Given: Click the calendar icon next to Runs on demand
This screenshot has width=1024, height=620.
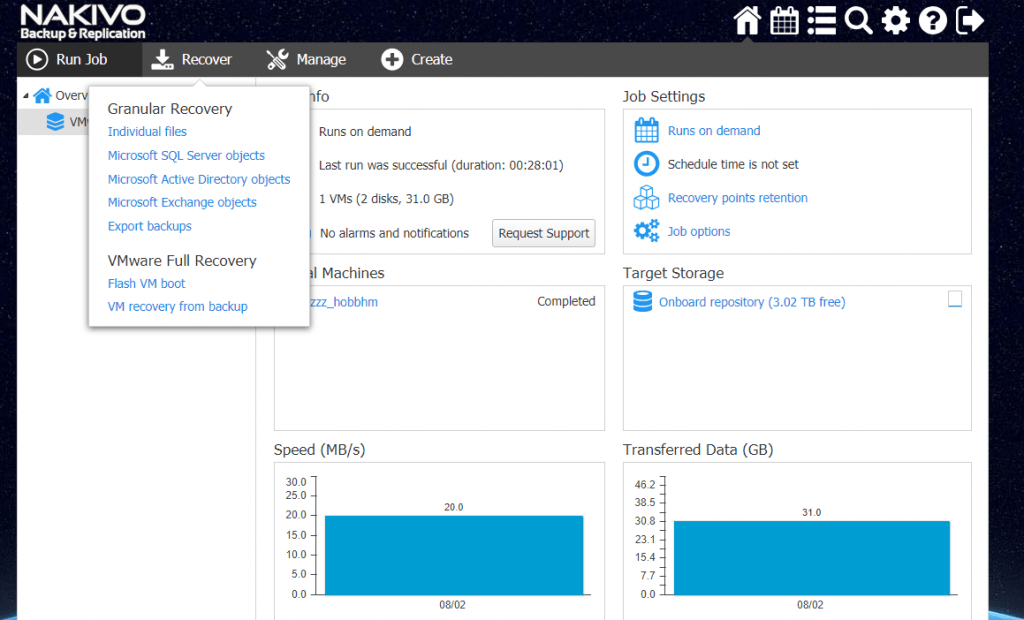Looking at the screenshot, I should (x=647, y=131).
